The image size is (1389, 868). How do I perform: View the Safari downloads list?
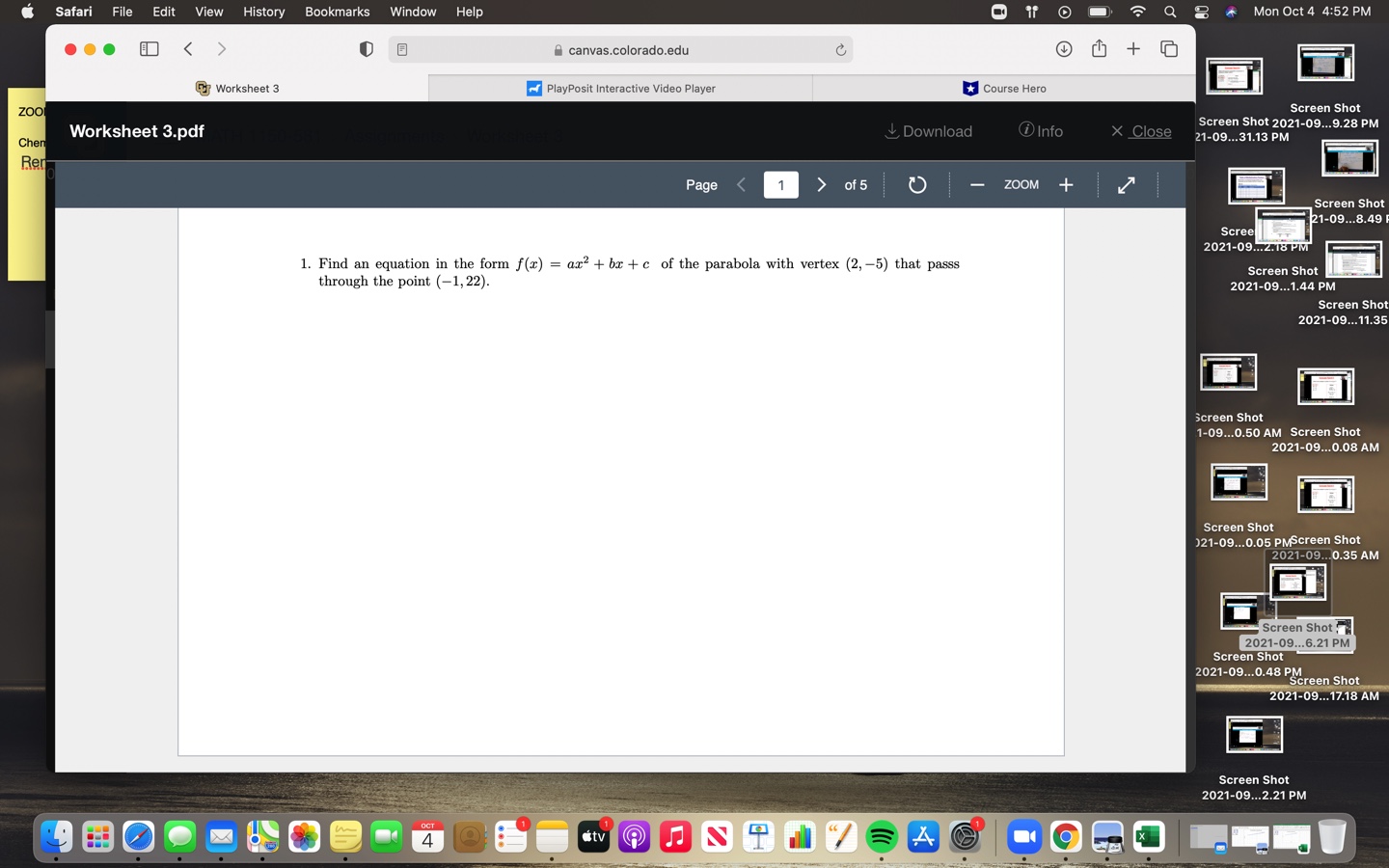(1064, 49)
